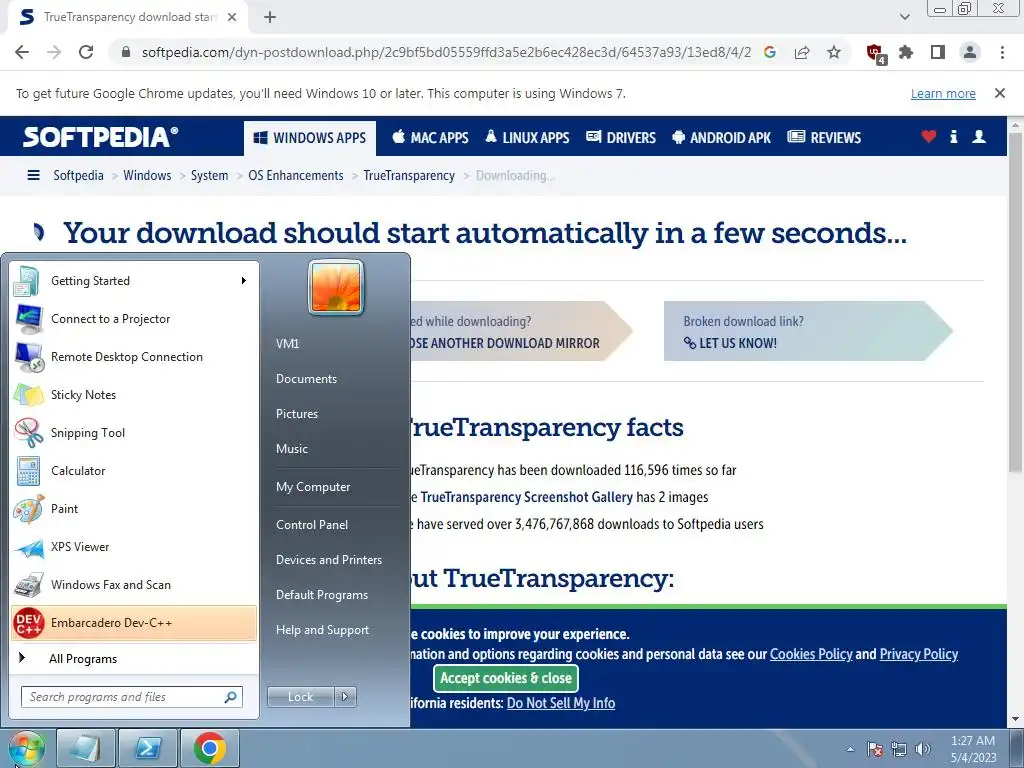This screenshot has height=768, width=1024.
Task: Select MAC APPS tab
Action: 430,138
